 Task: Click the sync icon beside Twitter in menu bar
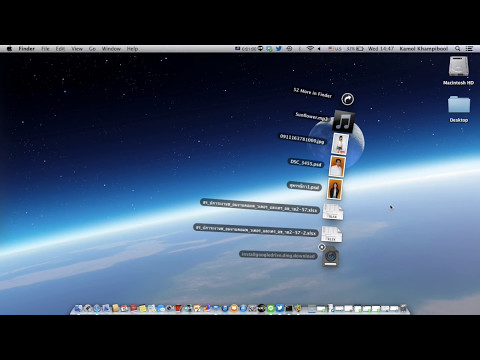pos(269,49)
